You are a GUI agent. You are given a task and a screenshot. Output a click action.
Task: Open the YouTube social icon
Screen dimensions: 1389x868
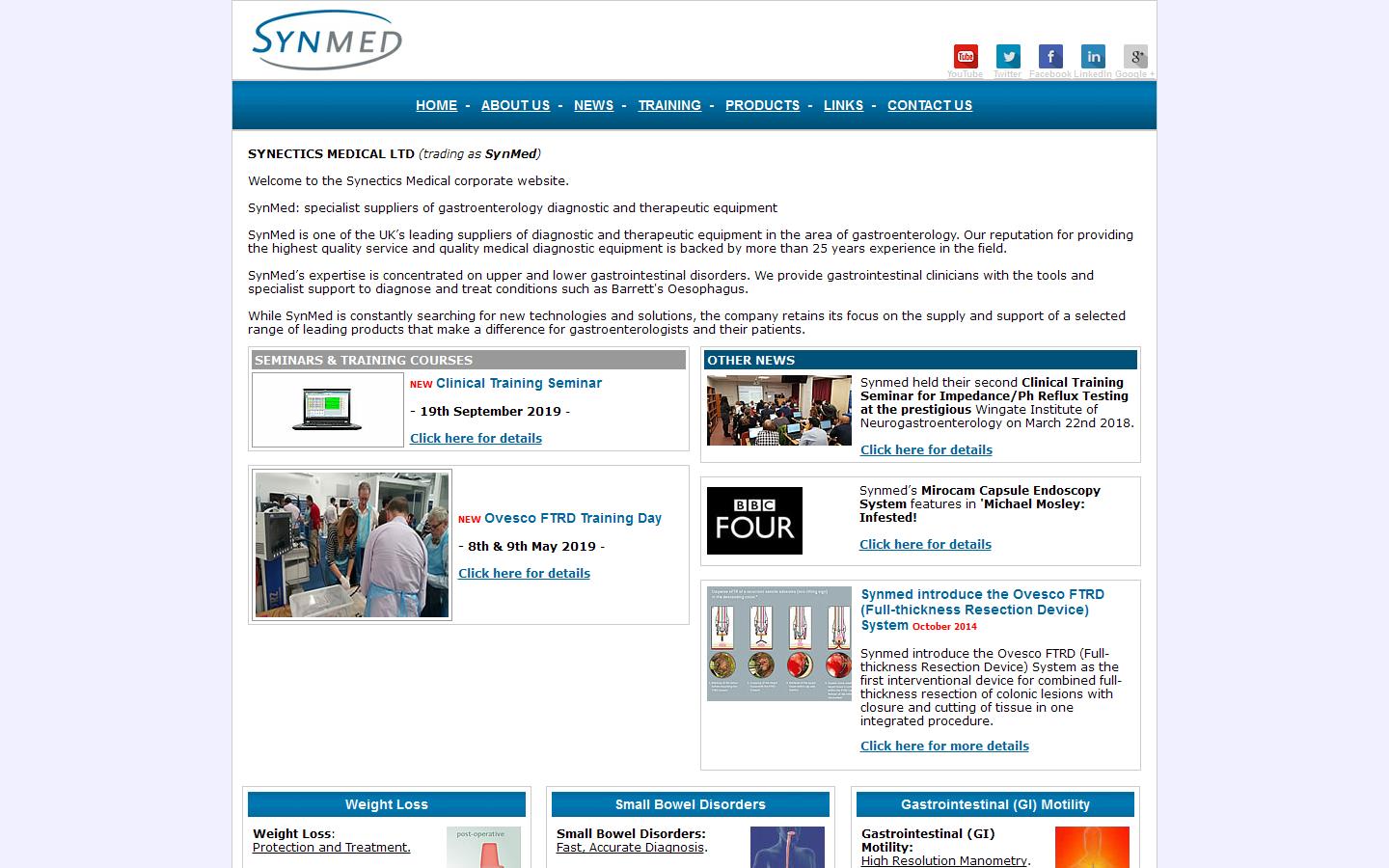coord(966,56)
